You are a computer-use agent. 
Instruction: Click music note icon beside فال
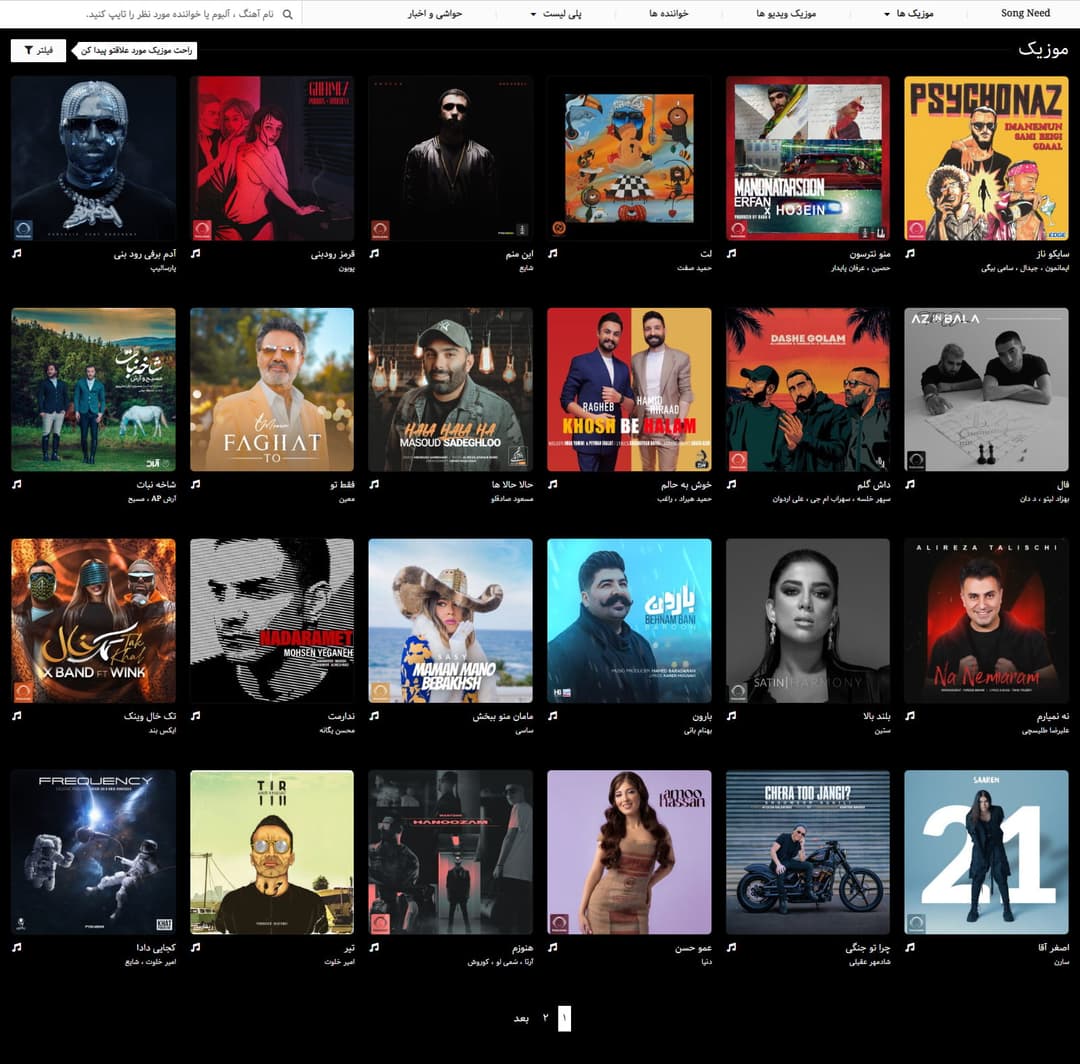tap(910, 484)
